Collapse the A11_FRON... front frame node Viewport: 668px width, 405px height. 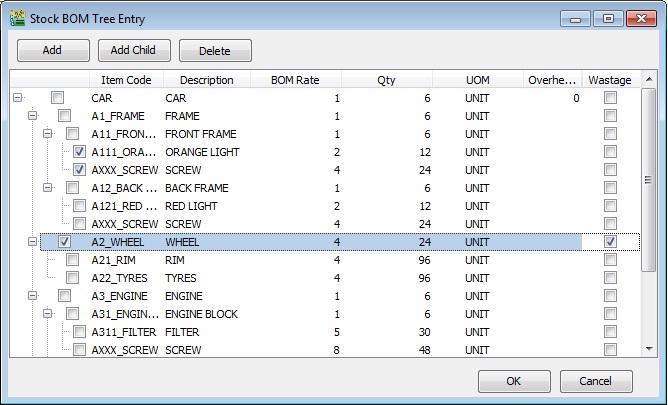48,134
